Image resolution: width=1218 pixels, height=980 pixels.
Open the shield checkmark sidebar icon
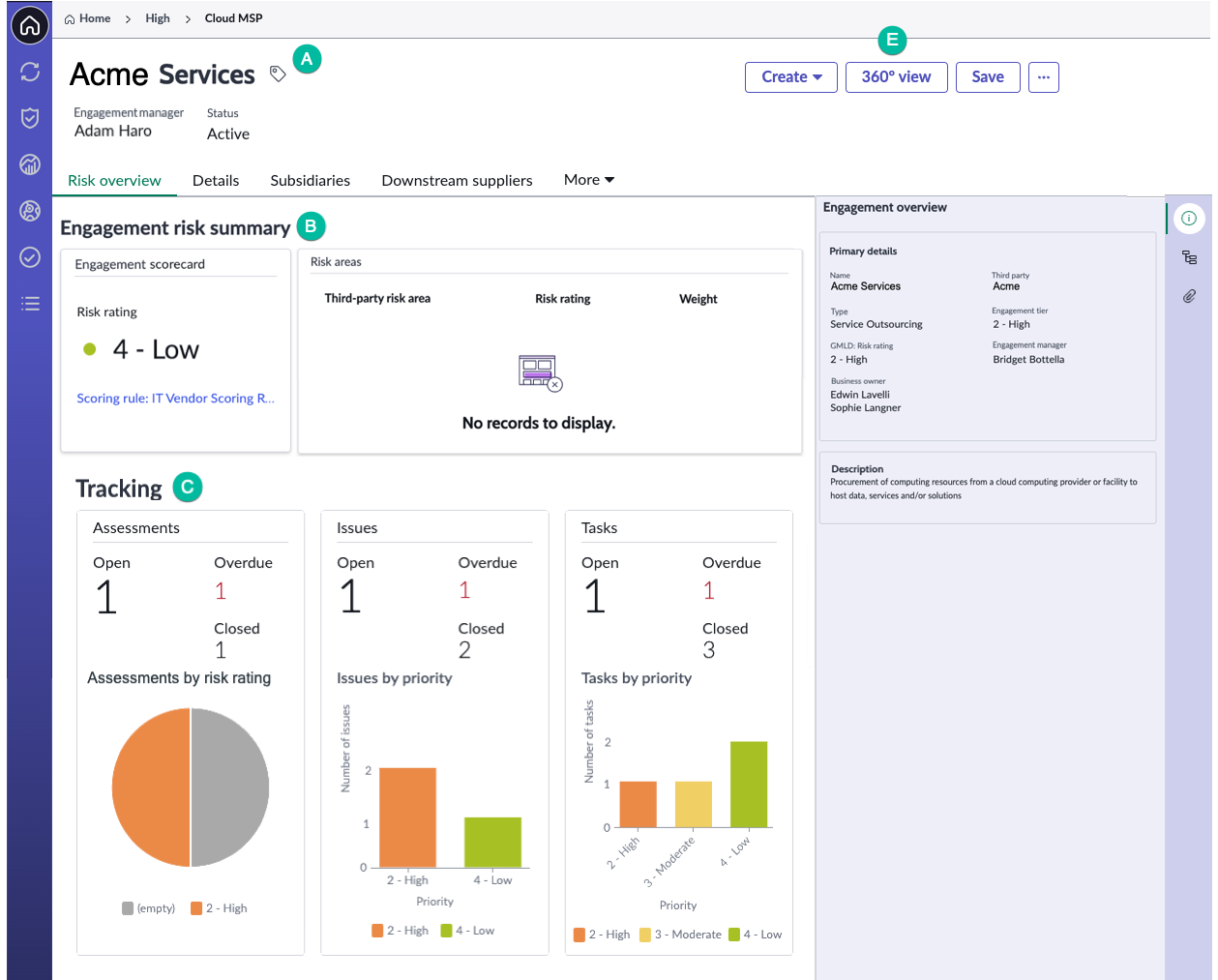coord(30,118)
